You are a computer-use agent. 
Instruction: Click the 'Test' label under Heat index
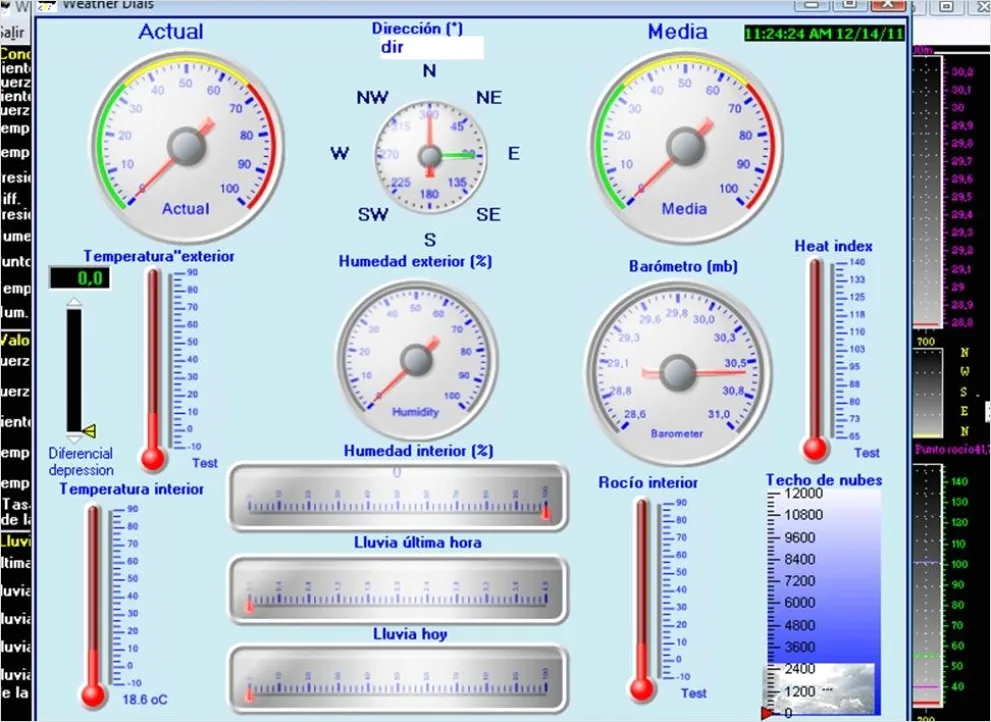tap(866, 453)
